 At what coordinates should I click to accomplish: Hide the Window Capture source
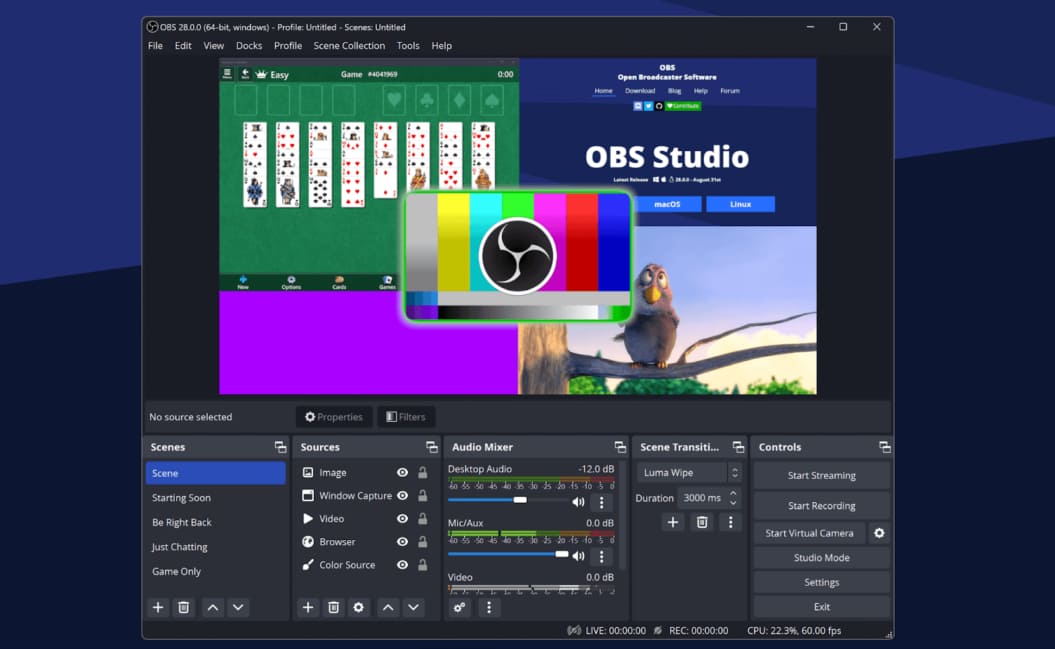coord(402,496)
